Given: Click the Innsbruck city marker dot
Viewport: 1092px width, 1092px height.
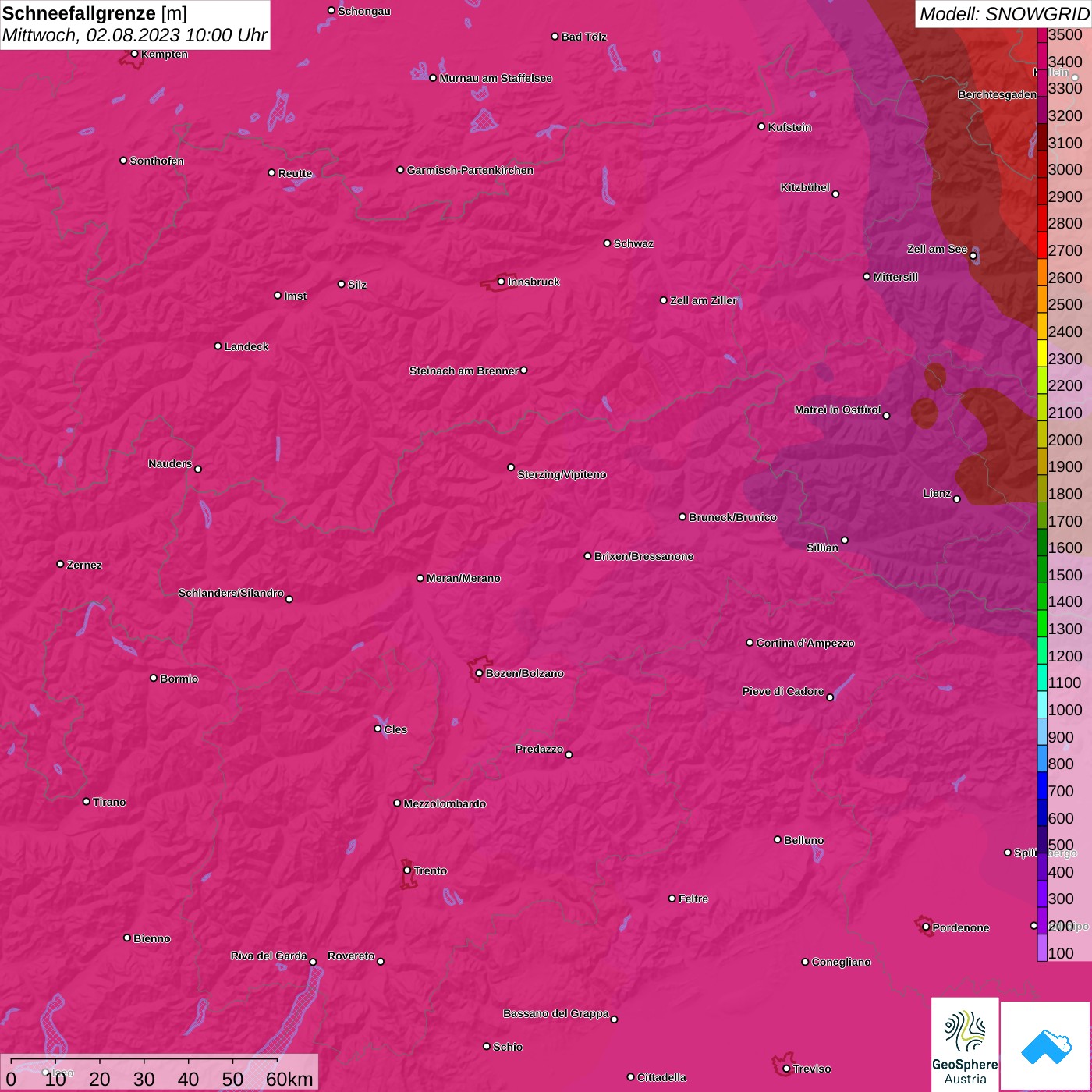Looking at the screenshot, I should [x=501, y=282].
